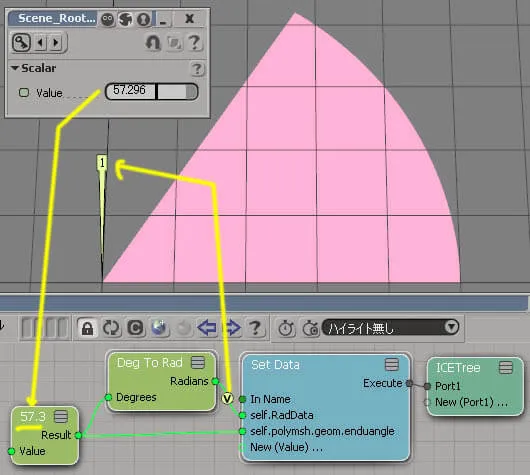The image size is (530, 475).
Task: Click the refresh arrows icon
Action: pyautogui.click(x=112, y=328)
